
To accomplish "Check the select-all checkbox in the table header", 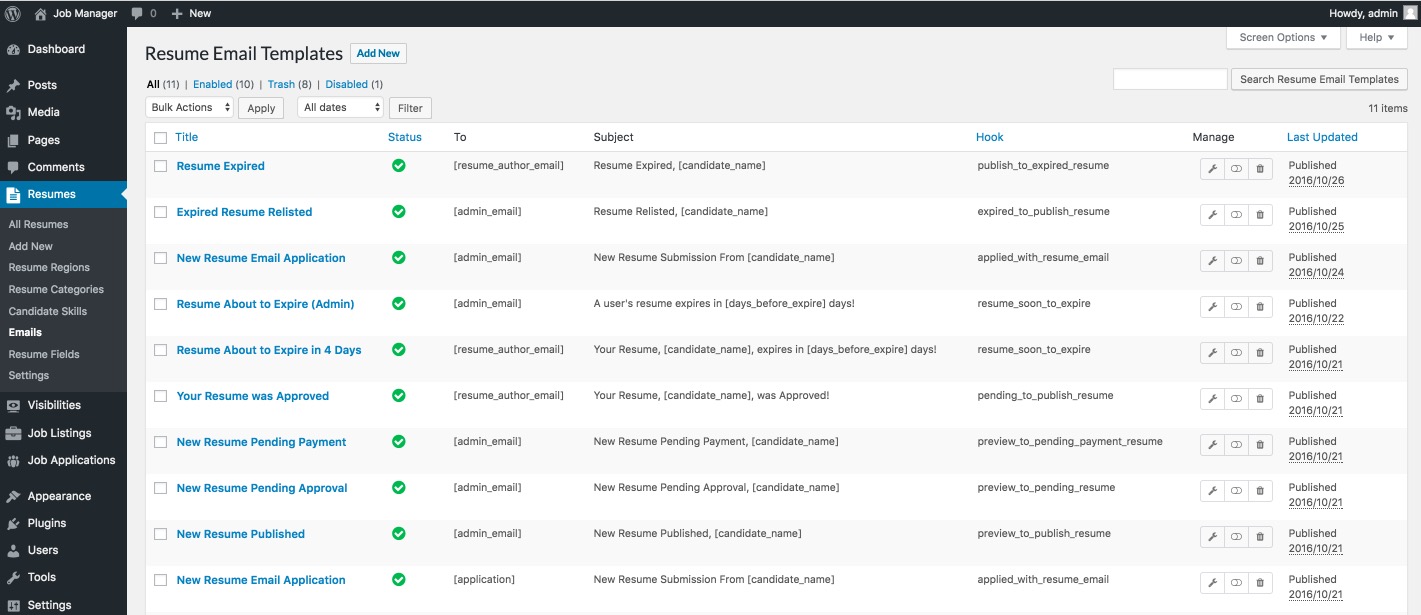I will click(161, 138).
